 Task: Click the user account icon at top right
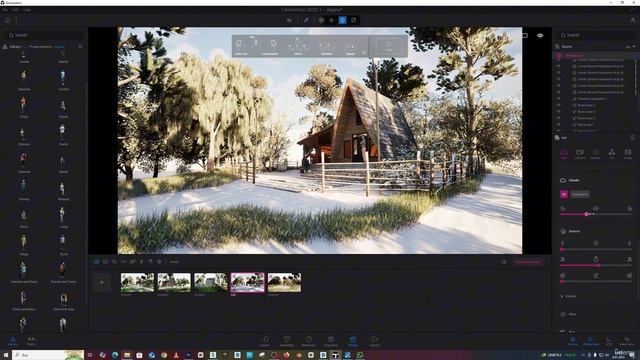633,20
